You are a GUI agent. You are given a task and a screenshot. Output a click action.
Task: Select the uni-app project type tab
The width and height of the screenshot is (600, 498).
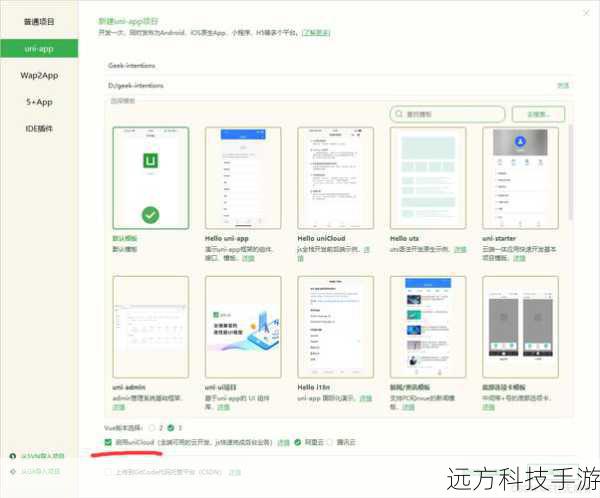tap(39, 49)
